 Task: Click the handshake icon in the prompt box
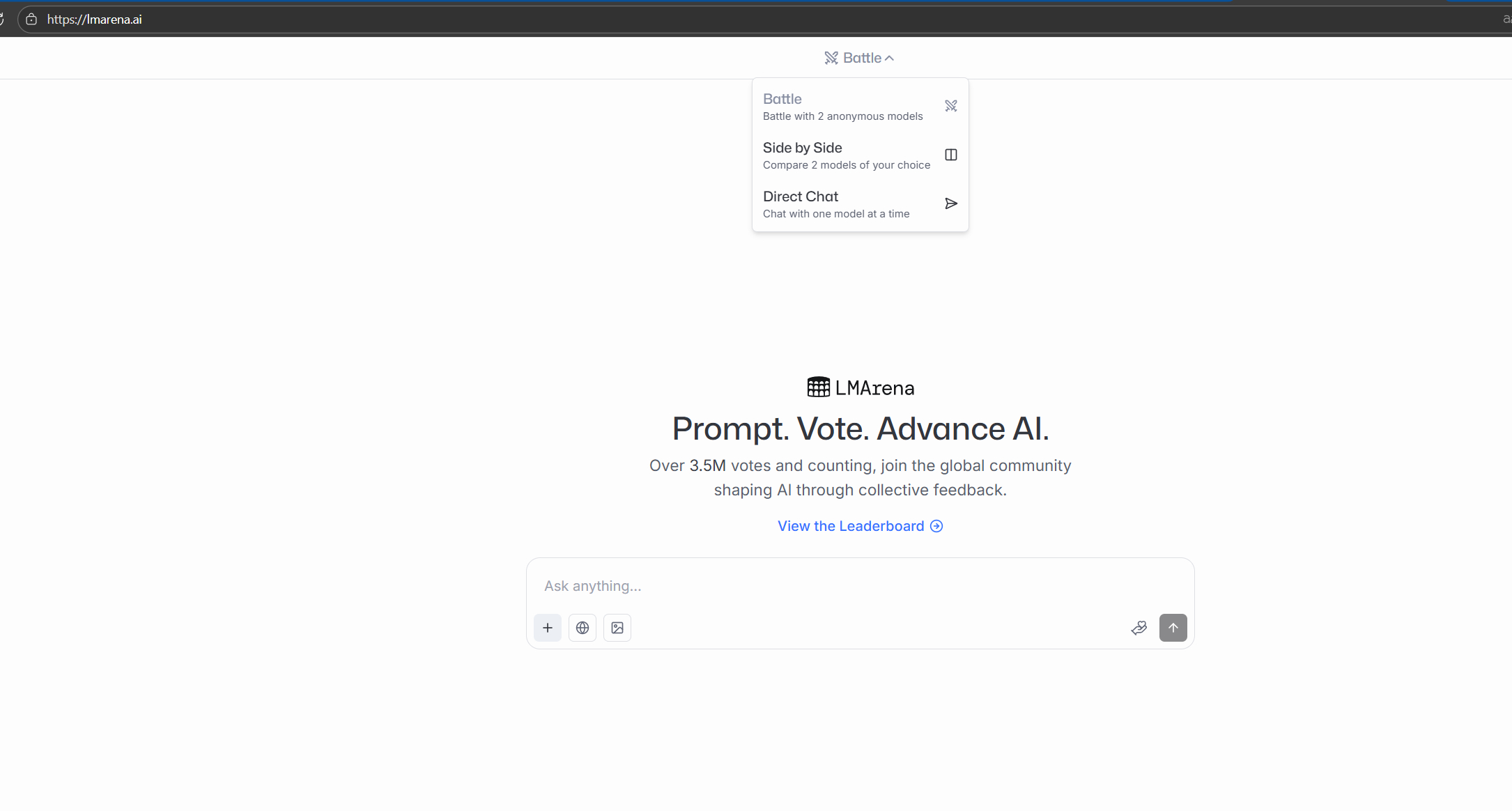pos(1139,628)
